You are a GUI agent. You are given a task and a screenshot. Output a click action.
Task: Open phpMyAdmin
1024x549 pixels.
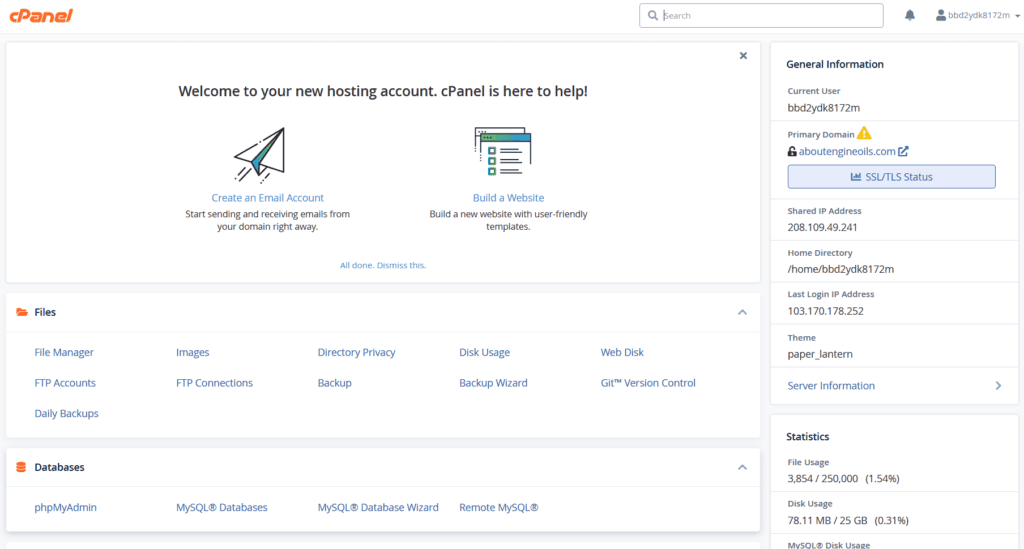tap(65, 507)
